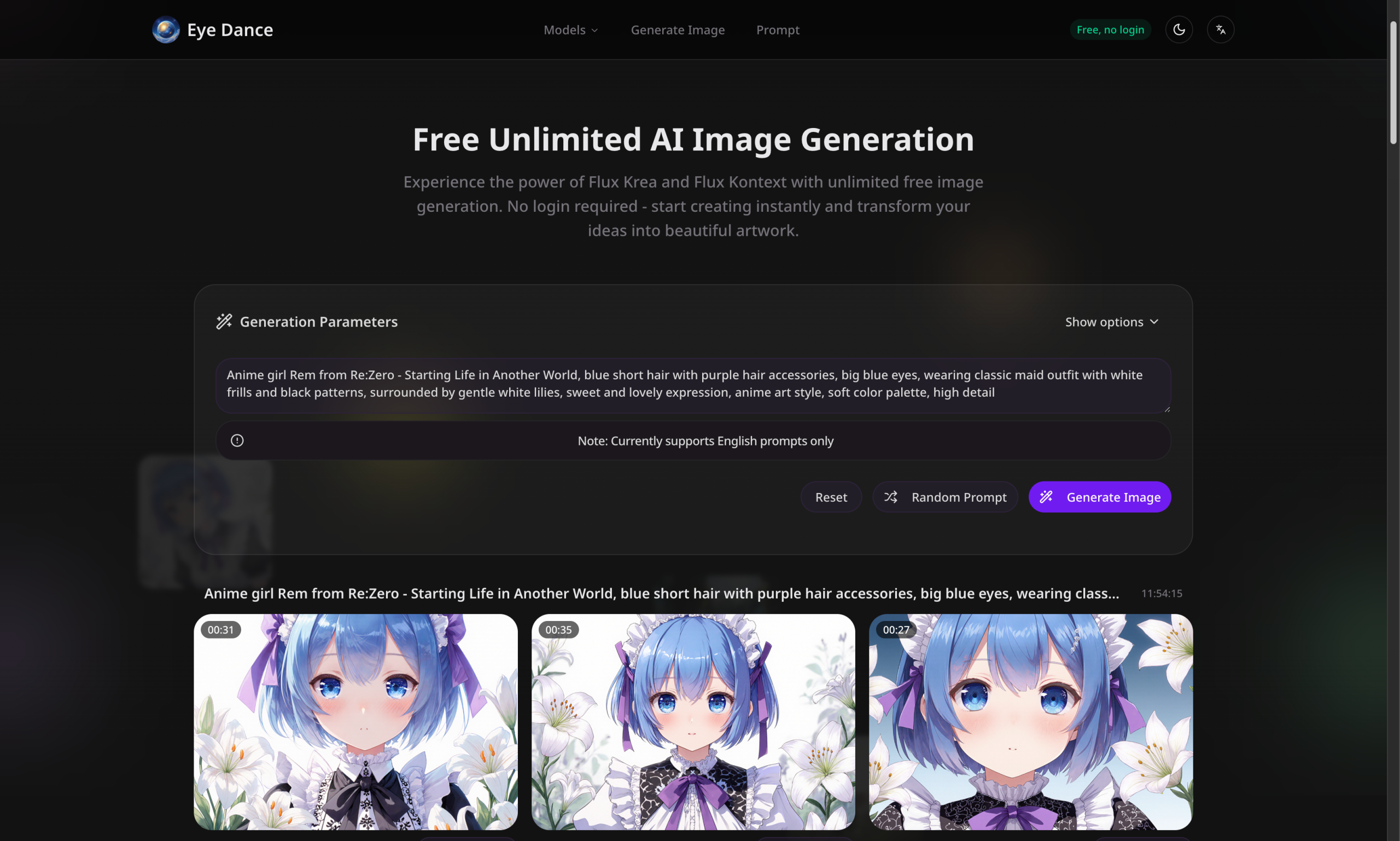Image resolution: width=1400 pixels, height=841 pixels.
Task: Expand Show options in Generation Parameters
Action: pos(1104,322)
